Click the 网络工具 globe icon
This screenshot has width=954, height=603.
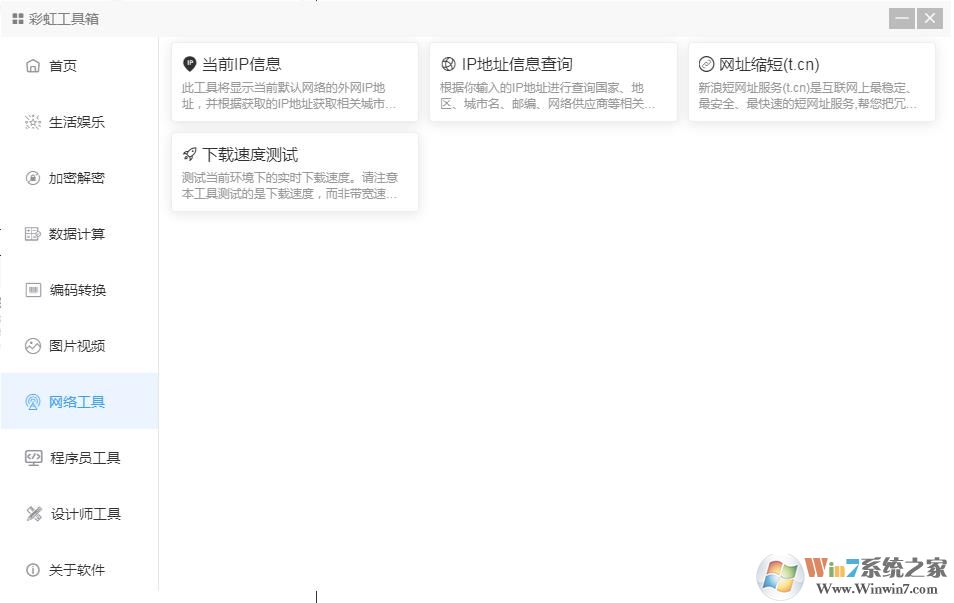34,402
